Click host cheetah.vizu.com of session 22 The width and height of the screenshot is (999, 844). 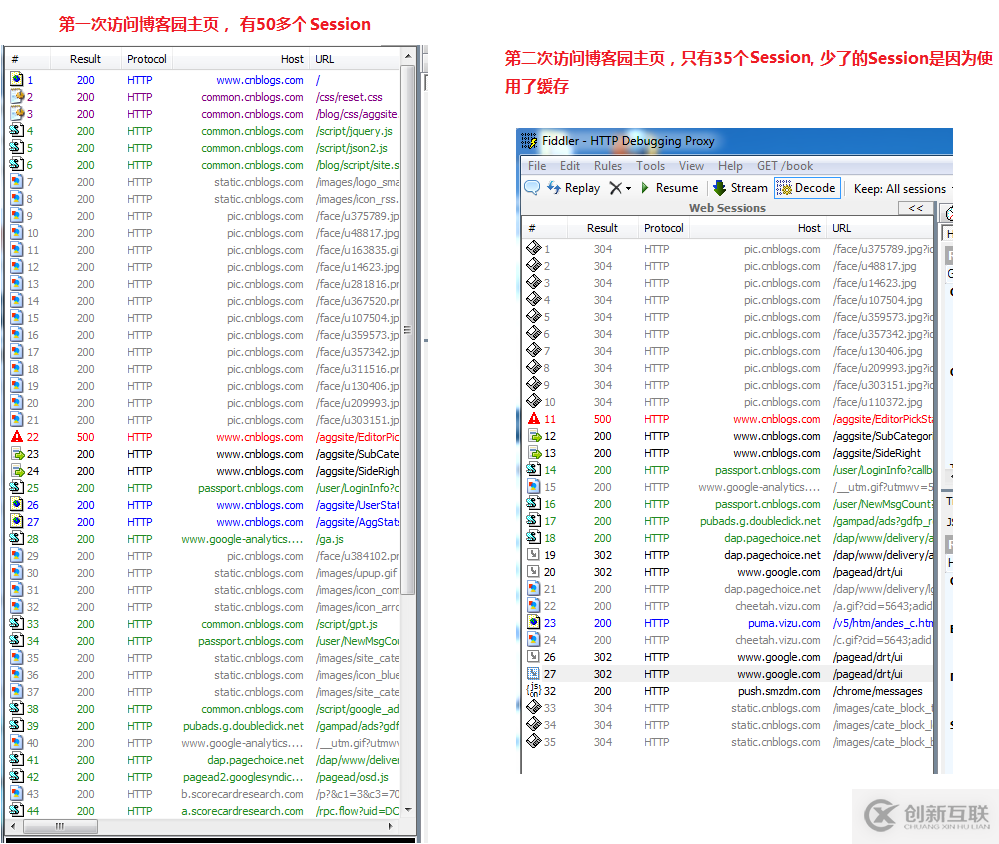tap(777, 606)
